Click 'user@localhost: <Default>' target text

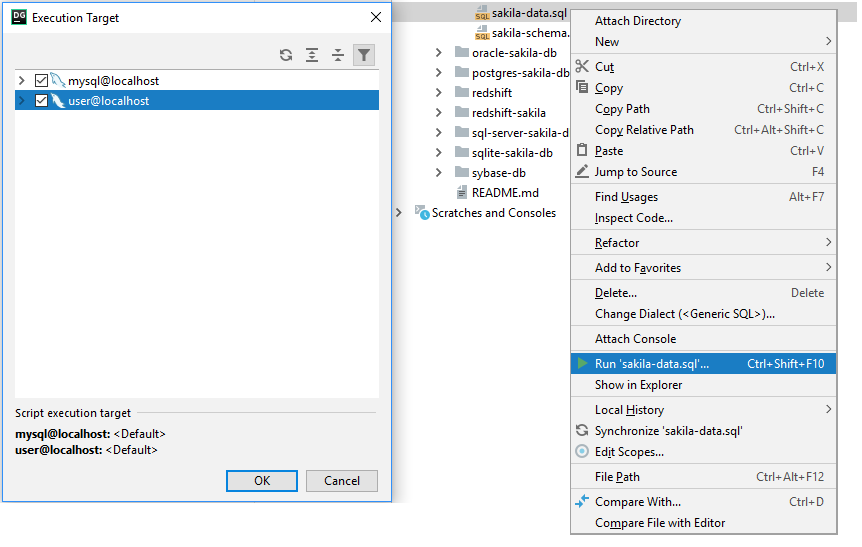(86, 450)
